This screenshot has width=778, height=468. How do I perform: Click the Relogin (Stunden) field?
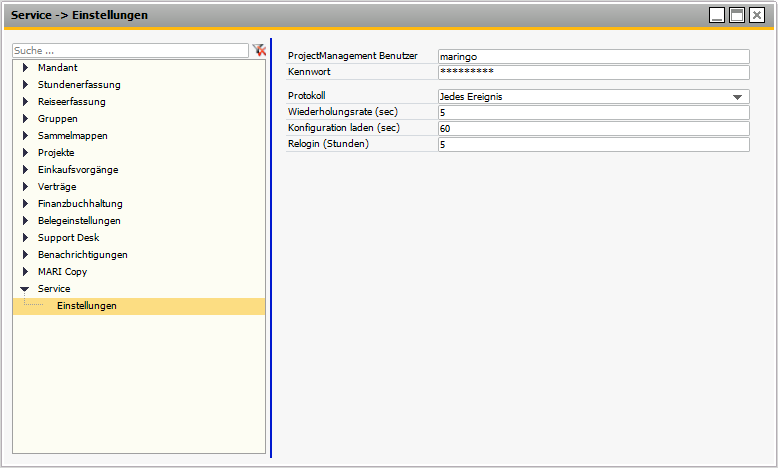593,145
